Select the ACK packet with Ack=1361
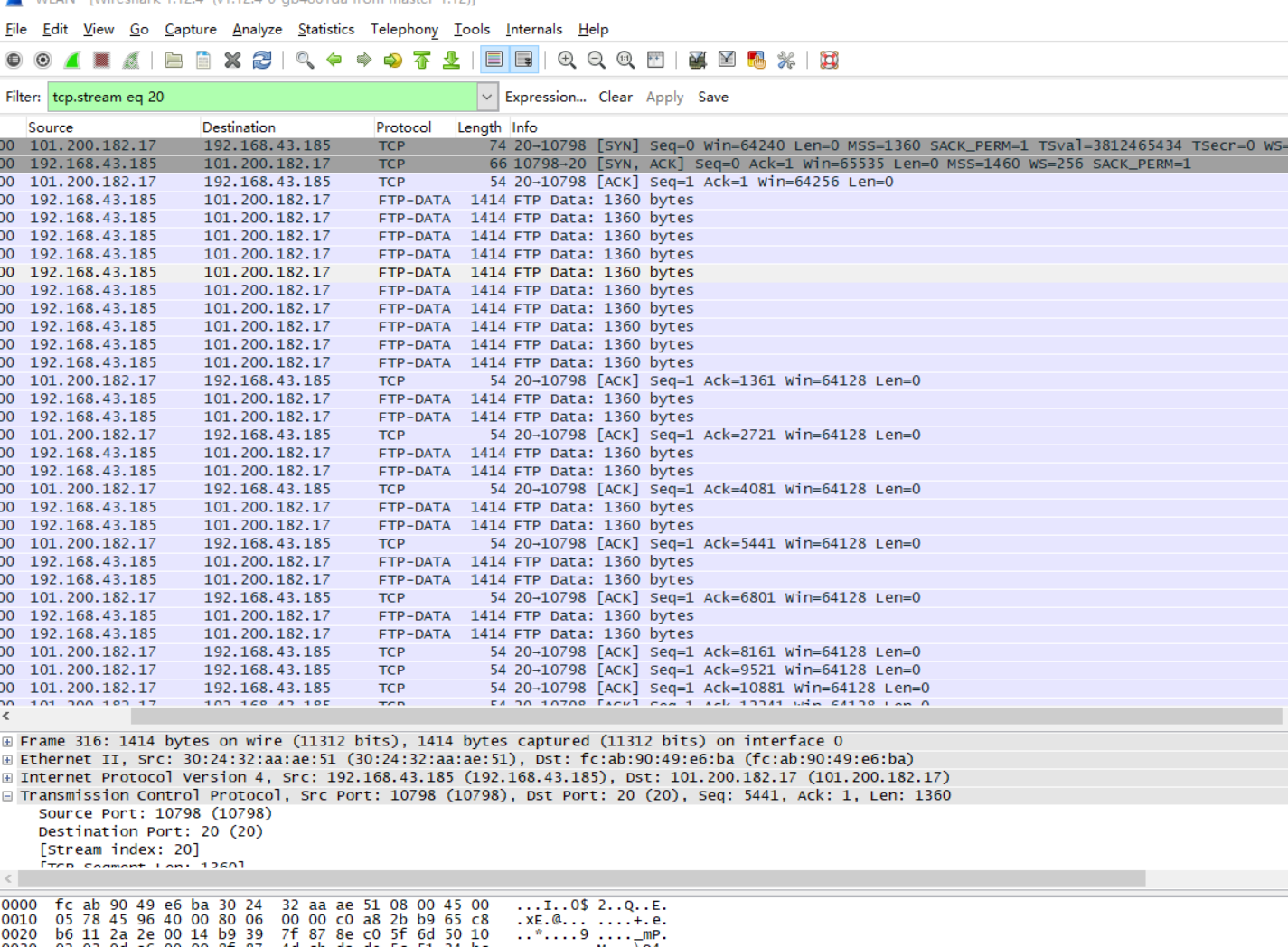This screenshot has width=1288, height=947. (644, 380)
